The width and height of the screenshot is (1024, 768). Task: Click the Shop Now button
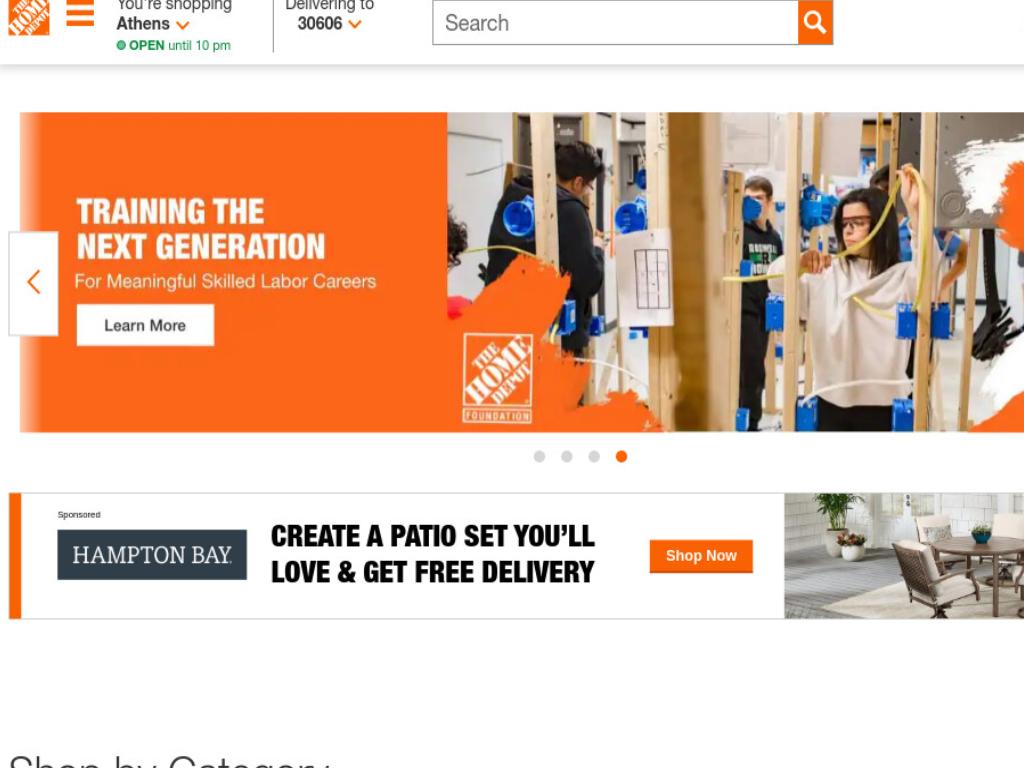click(x=701, y=556)
